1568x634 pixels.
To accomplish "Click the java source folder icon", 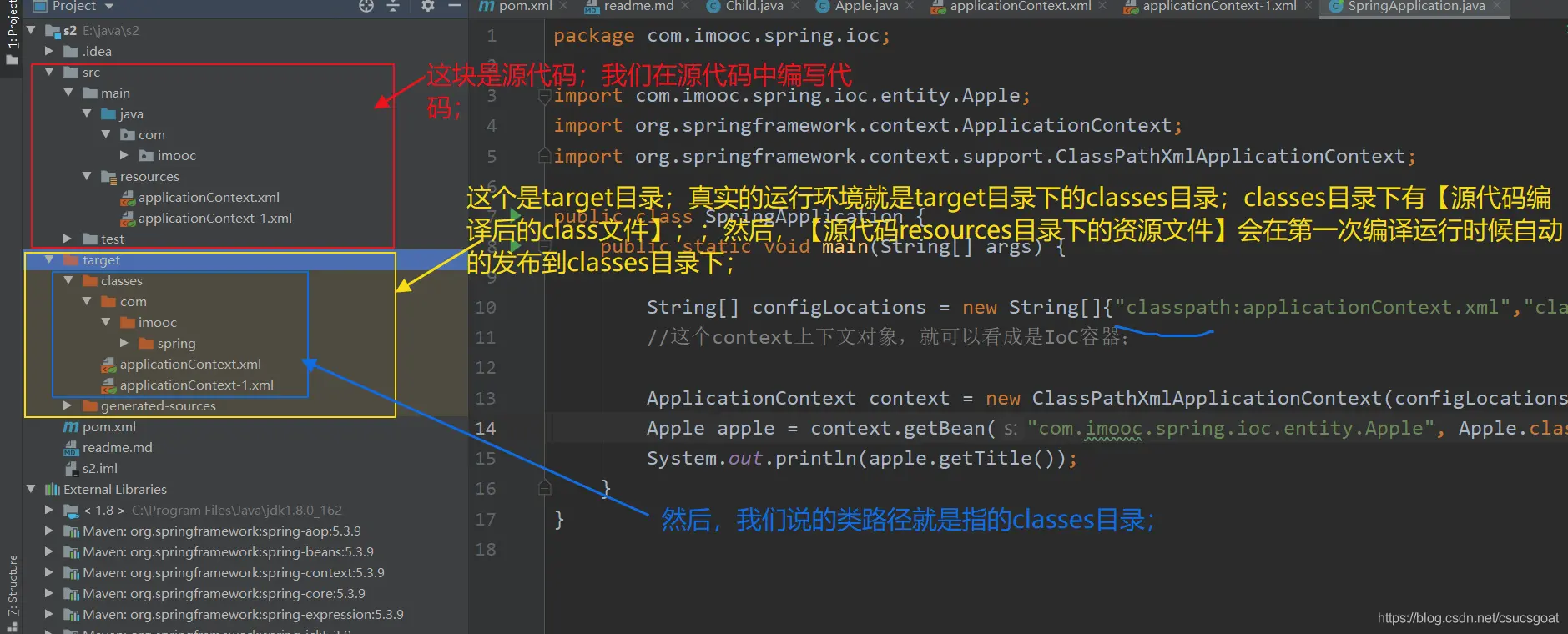I will tap(109, 114).
